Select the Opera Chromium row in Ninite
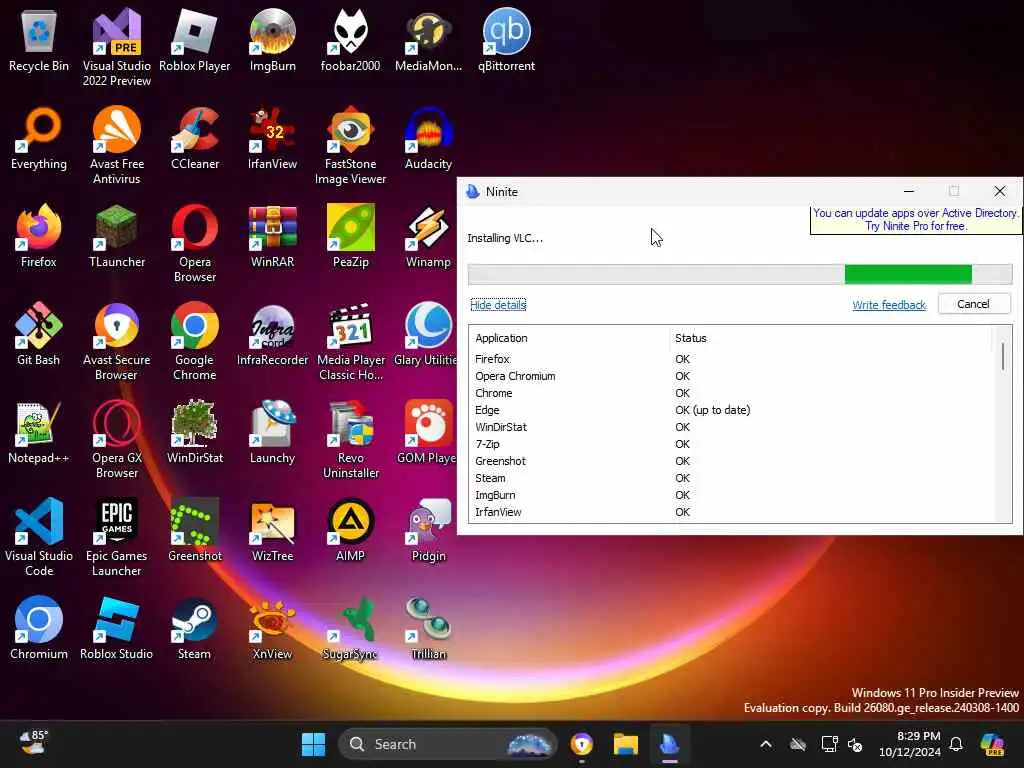The height and width of the screenshot is (768, 1024). [x=731, y=376]
